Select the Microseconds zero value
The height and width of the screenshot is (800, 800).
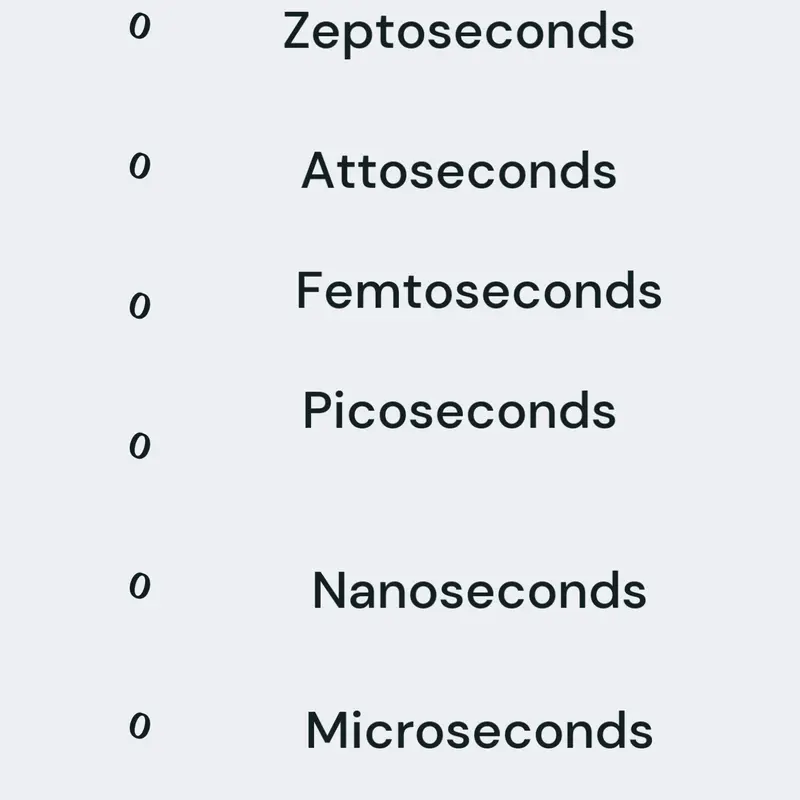(x=140, y=726)
